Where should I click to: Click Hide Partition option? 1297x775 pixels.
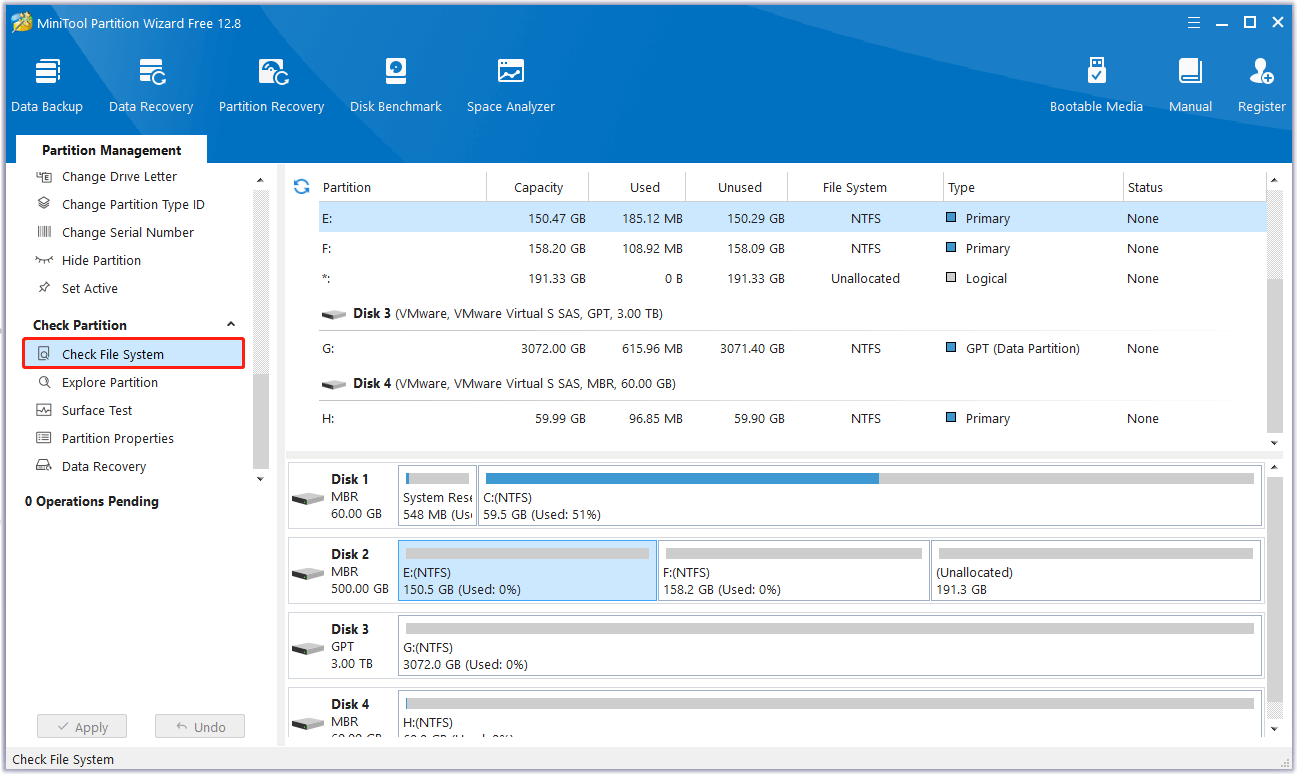point(101,261)
